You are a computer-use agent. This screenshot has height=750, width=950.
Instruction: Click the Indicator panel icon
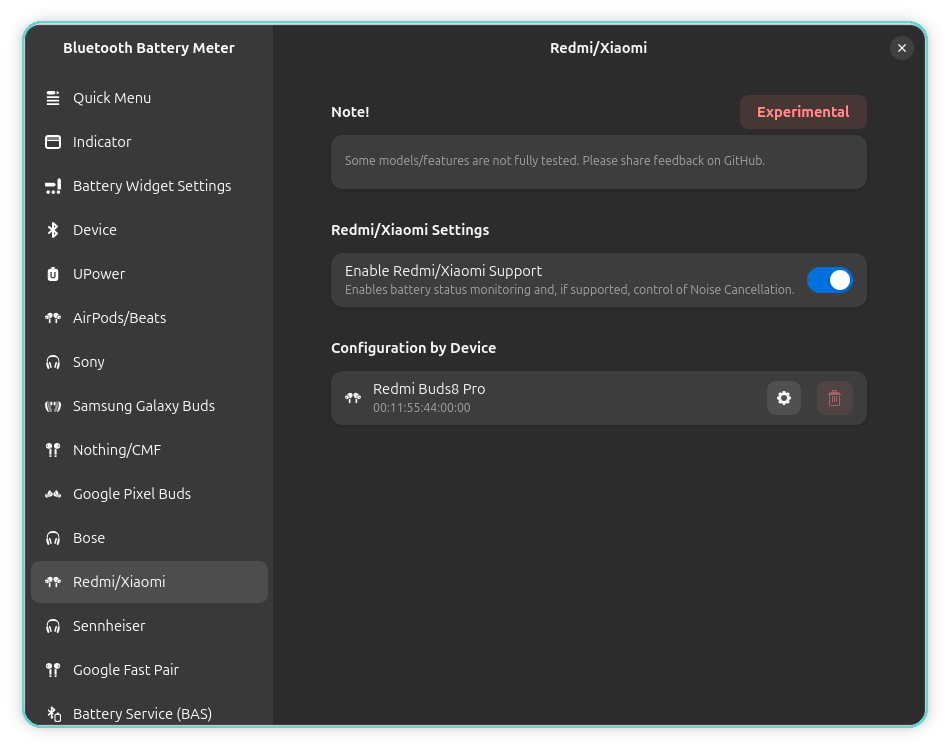(53, 142)
